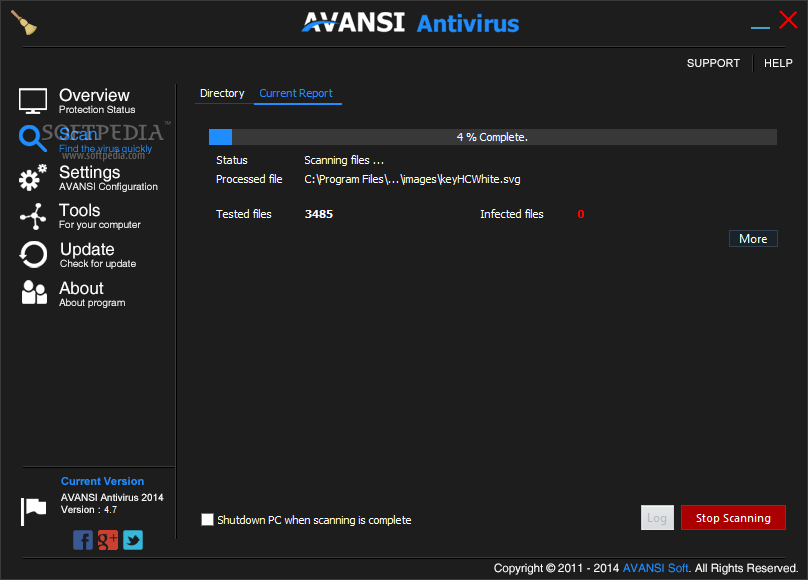Click the About people icon

tap(34, 292)
